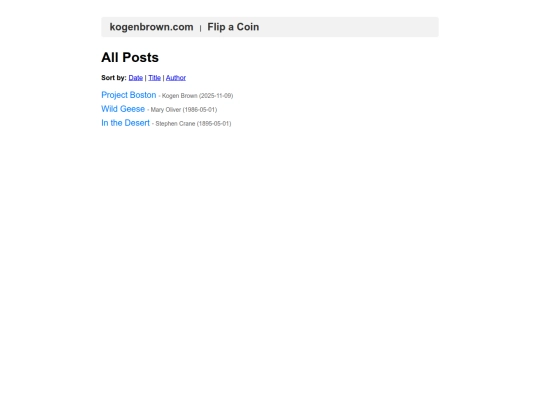The height and width of the screenshot is (405, 540).
Task: Sort the posts by Title
Action: point(154,78)
